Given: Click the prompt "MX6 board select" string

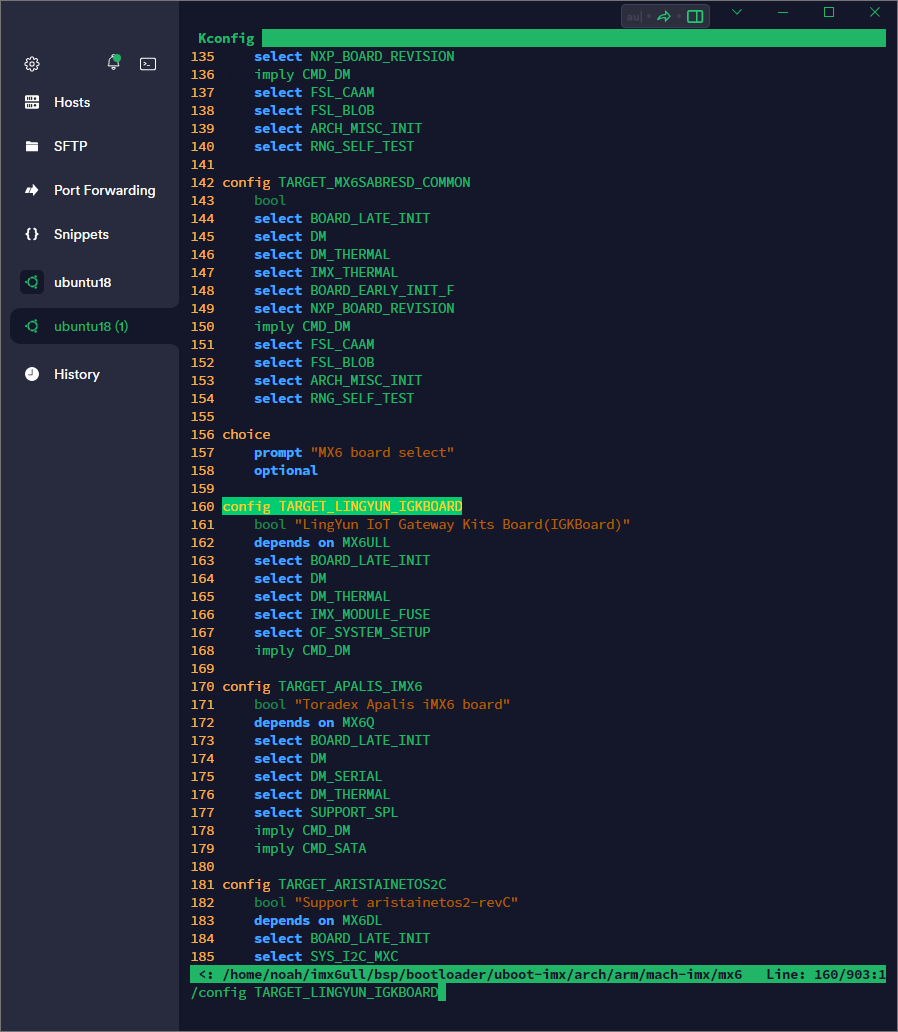Looking at the screenshot, I should 382,452.
